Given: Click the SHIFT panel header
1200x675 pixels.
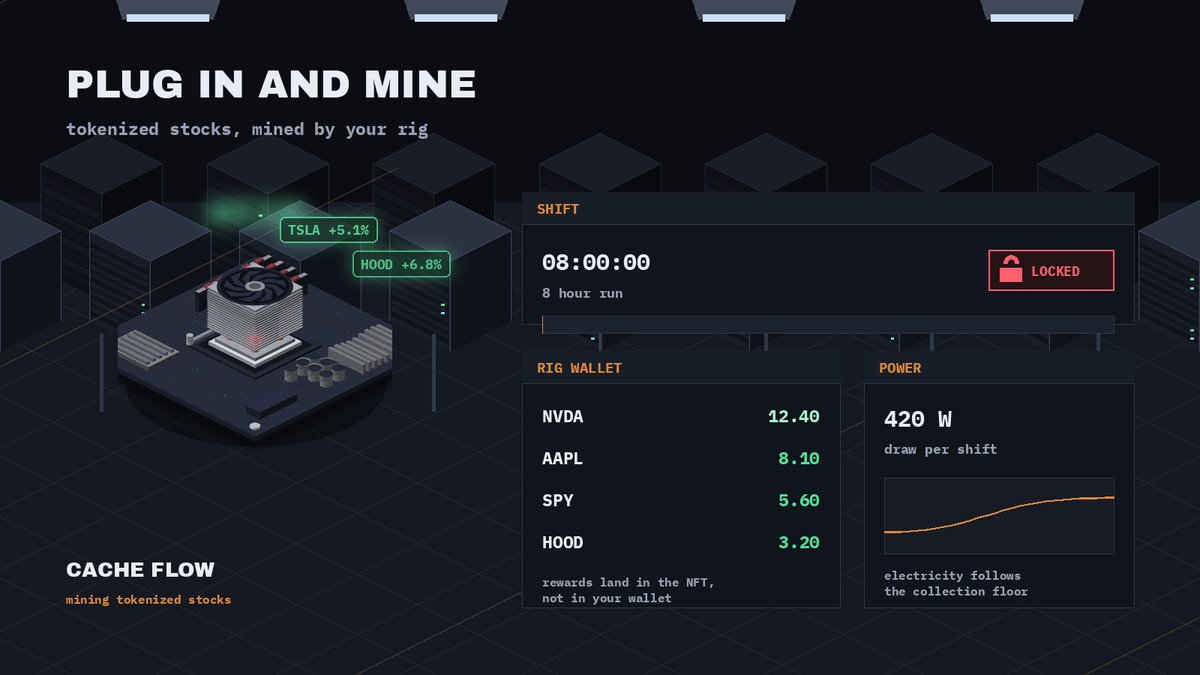Looking at the screenshot, I should [828, 209].
